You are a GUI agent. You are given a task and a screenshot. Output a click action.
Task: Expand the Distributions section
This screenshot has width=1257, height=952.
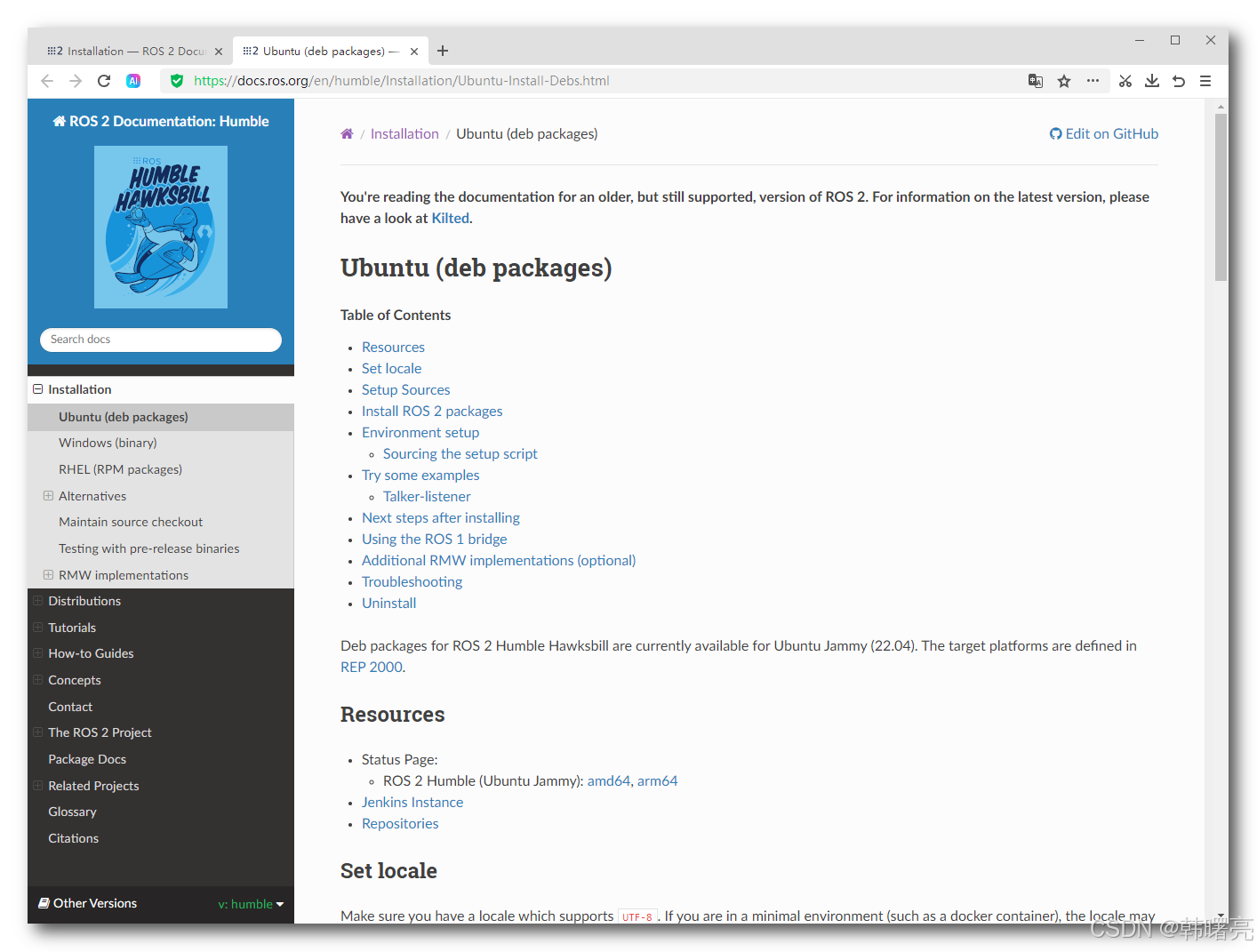click(x=38, y=601)
